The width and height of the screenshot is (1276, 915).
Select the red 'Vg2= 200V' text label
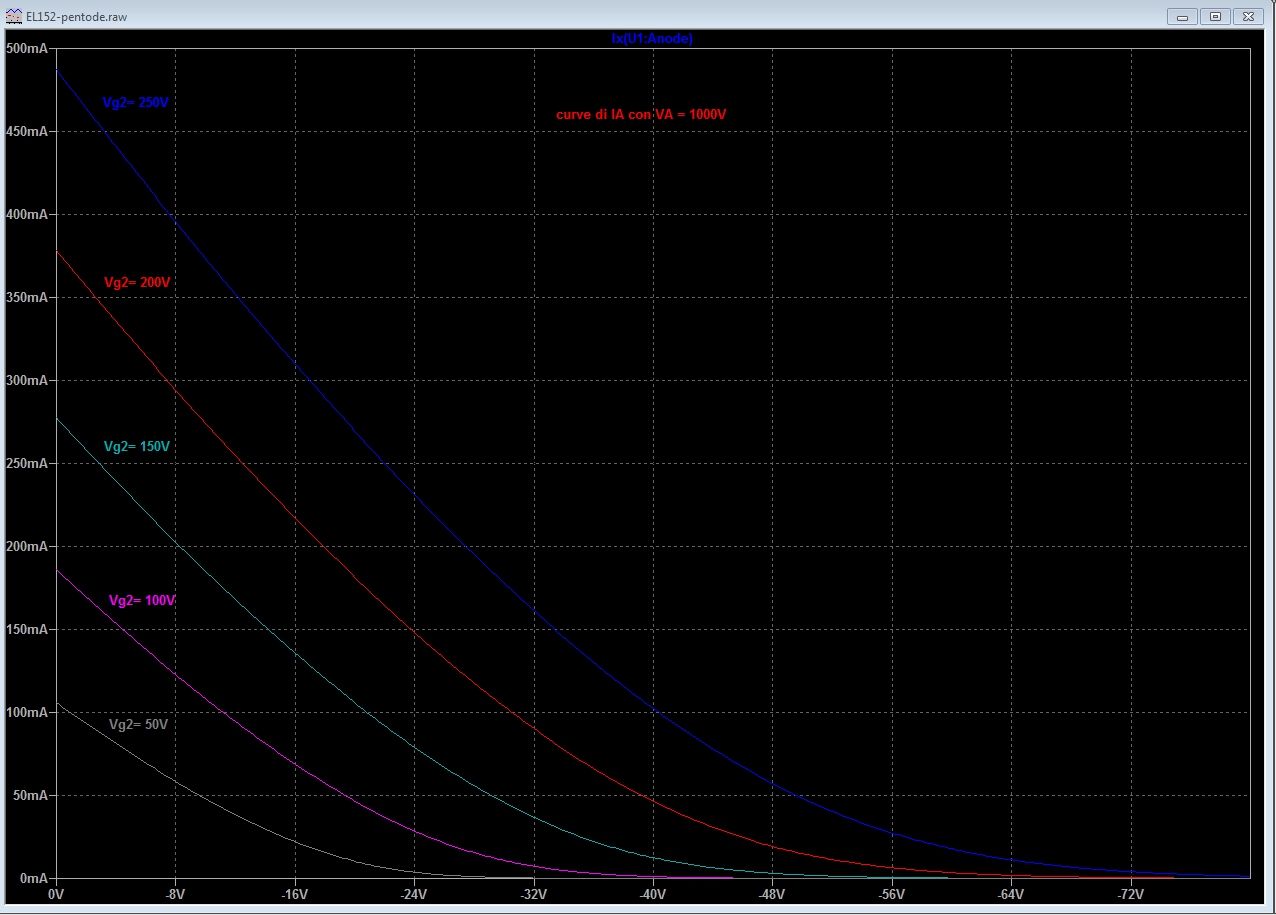137,283
